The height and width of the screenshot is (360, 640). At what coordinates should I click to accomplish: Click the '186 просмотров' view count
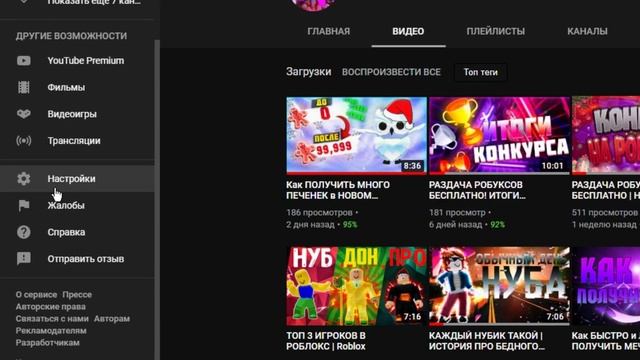[x=319, y=213]
